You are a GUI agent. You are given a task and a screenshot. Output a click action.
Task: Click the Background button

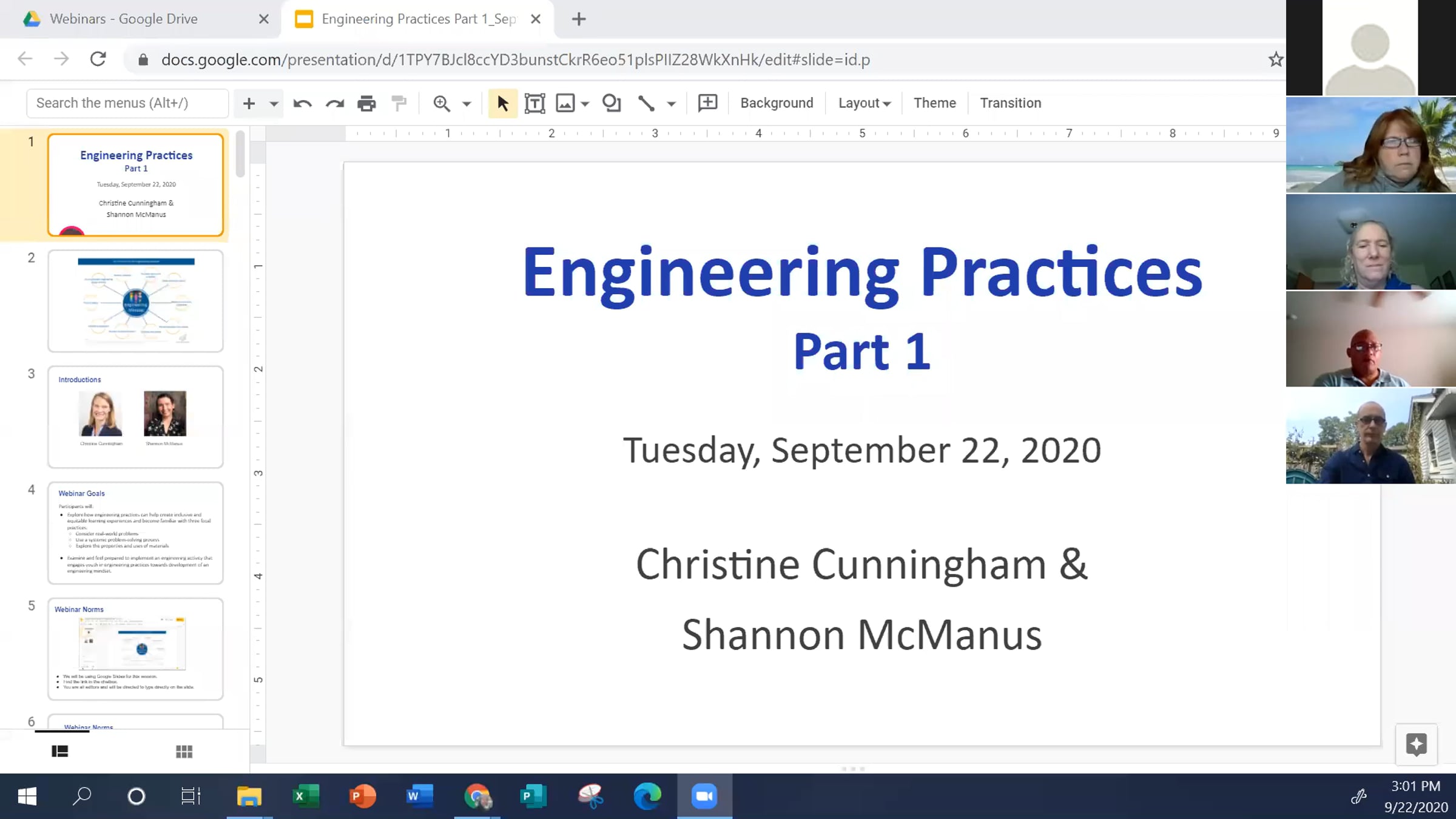[x=777, y=103]
